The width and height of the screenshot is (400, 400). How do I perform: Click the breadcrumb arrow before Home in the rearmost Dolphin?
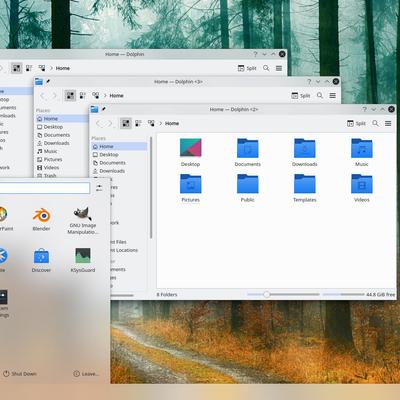point(51,68)
